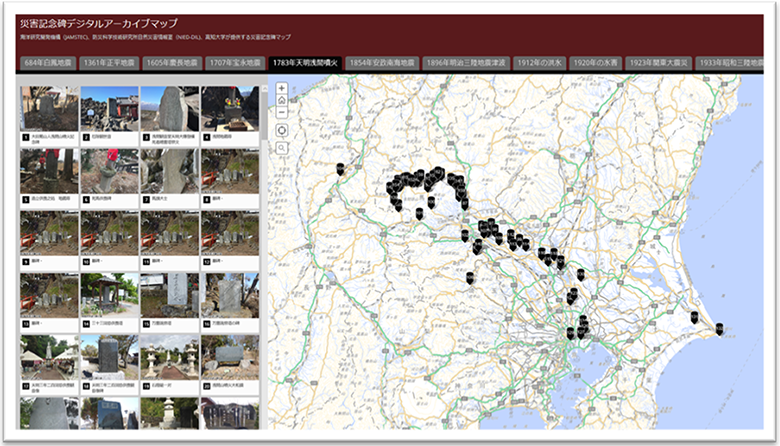The width and height of the screenshot is (780, 446).
Task: Open the map search magnifier button
Action: [x=282, y=148]
